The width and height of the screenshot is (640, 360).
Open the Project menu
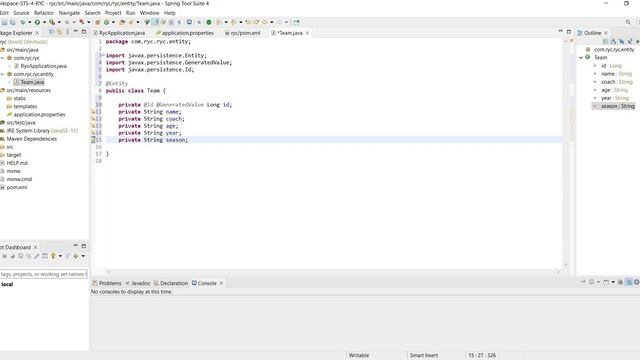click(x=113, y=13)
